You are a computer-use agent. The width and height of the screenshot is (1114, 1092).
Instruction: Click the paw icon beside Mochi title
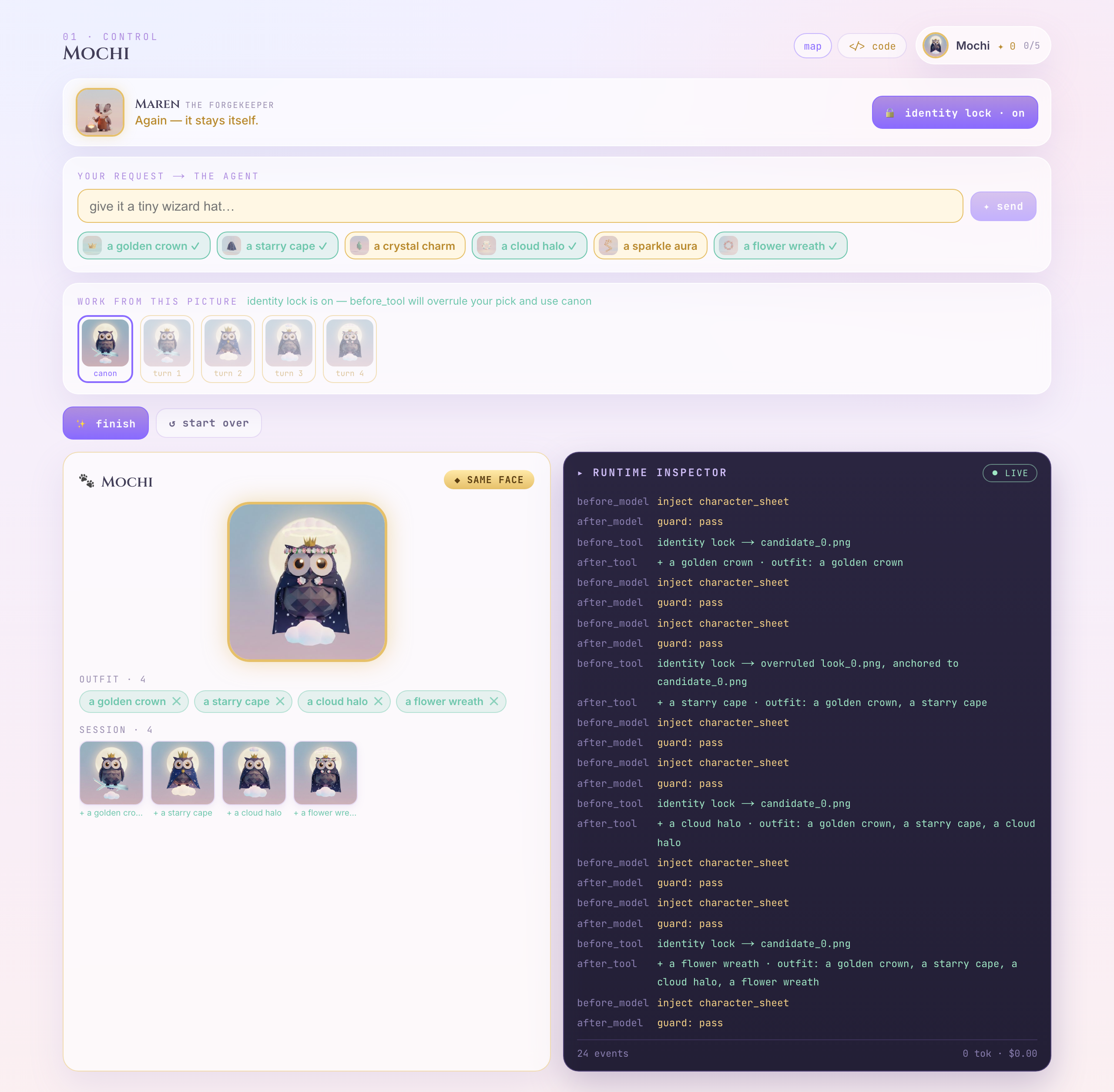coord(87,480)
